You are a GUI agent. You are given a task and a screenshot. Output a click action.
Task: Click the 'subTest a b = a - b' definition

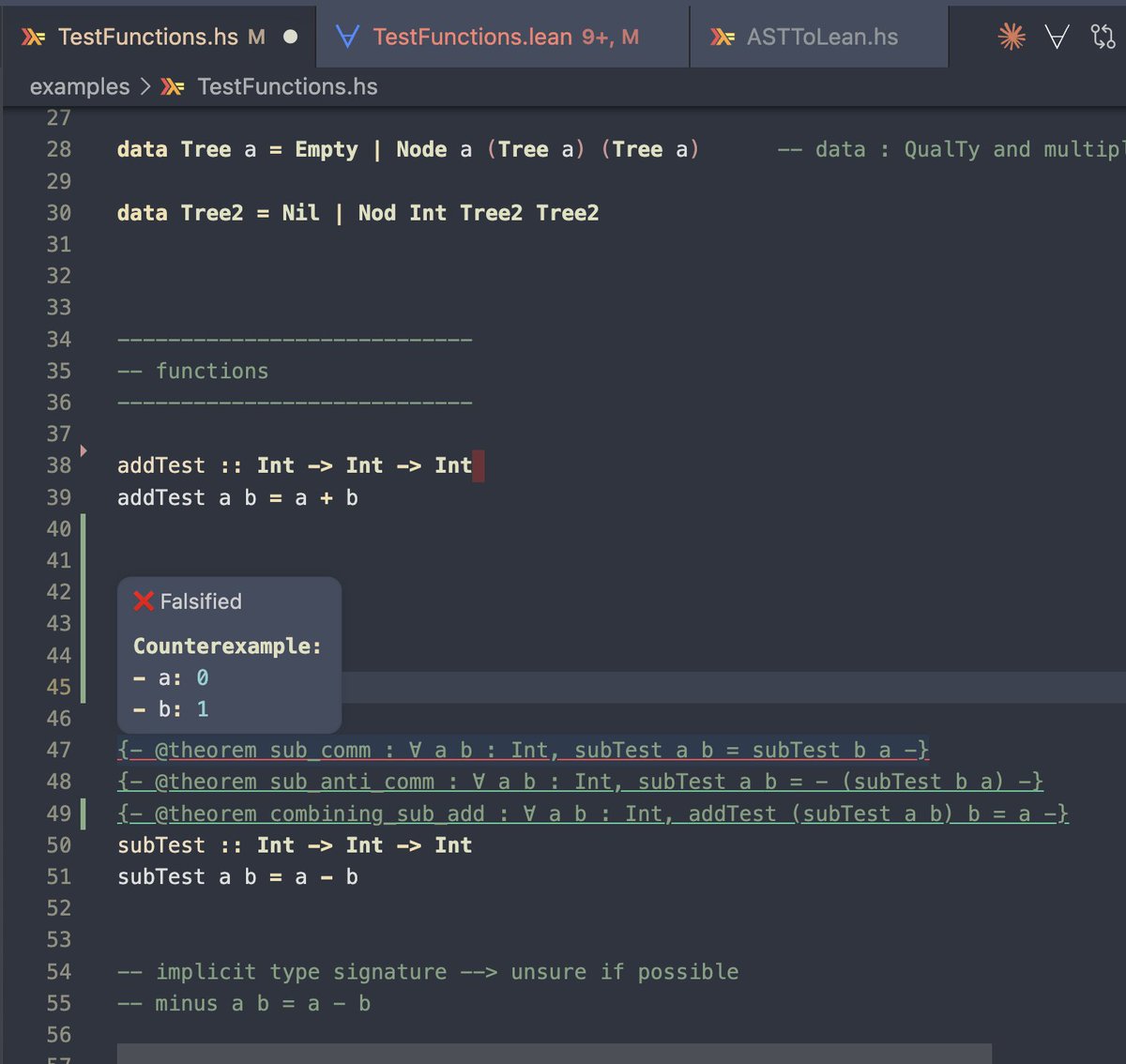click(237, 877)
